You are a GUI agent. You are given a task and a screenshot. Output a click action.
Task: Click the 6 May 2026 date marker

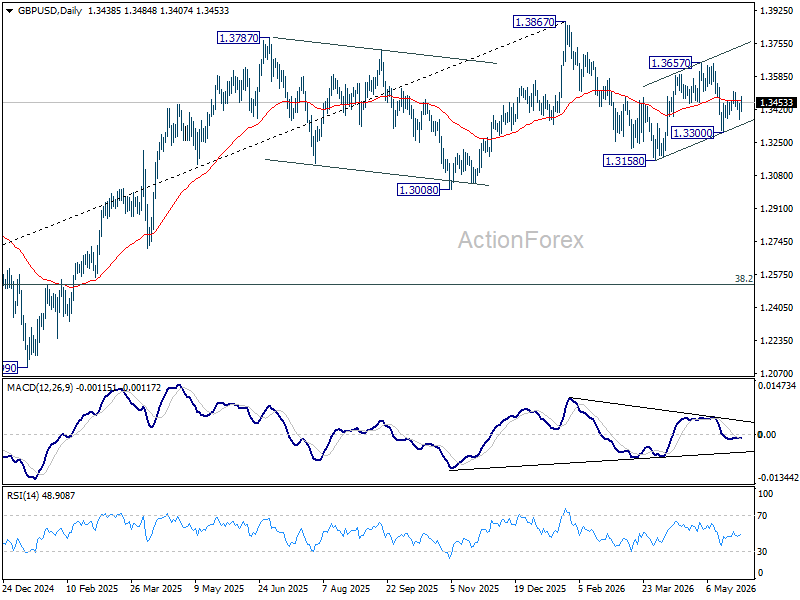coord(731,588)
